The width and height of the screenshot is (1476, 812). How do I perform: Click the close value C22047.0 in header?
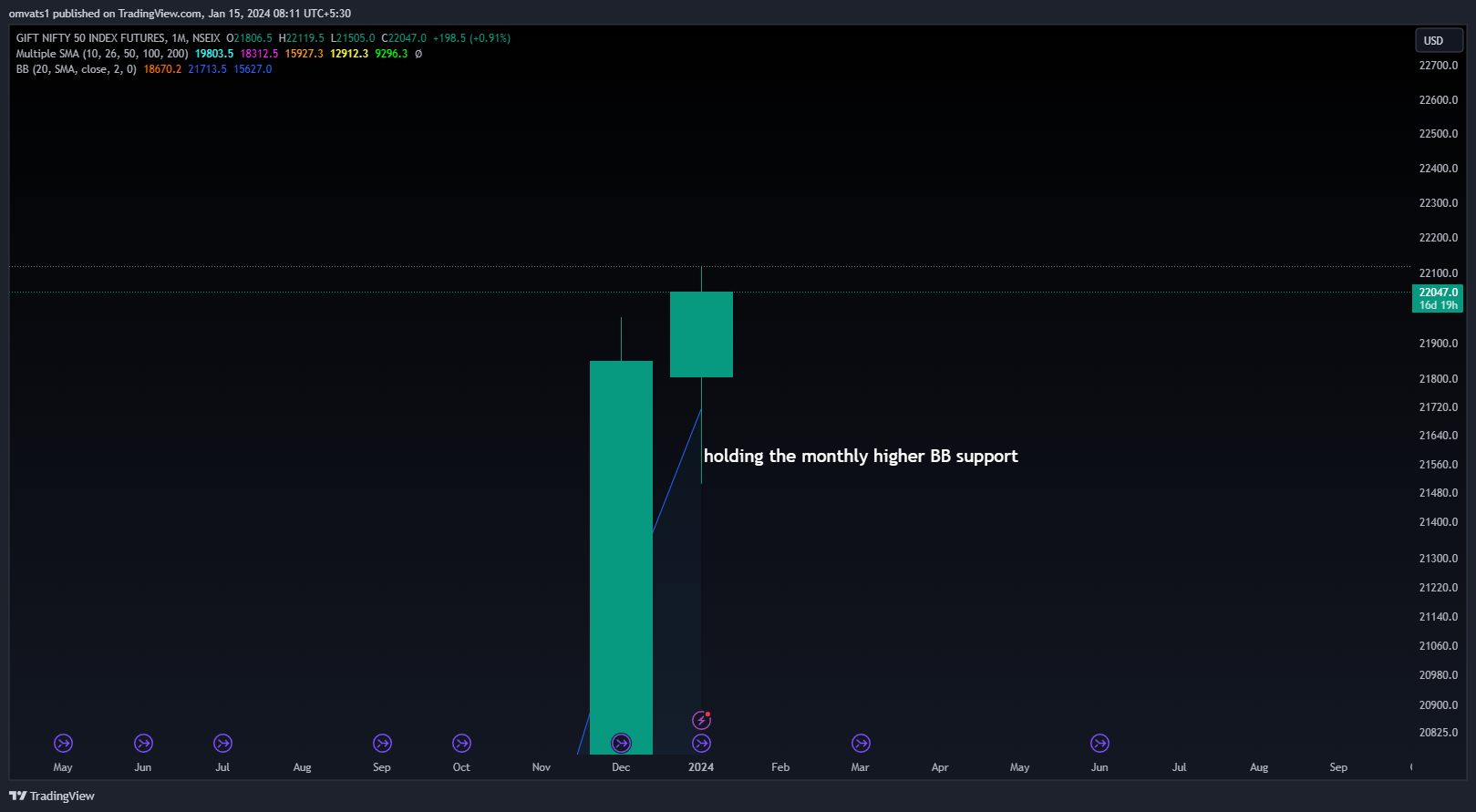coord(404,38)
